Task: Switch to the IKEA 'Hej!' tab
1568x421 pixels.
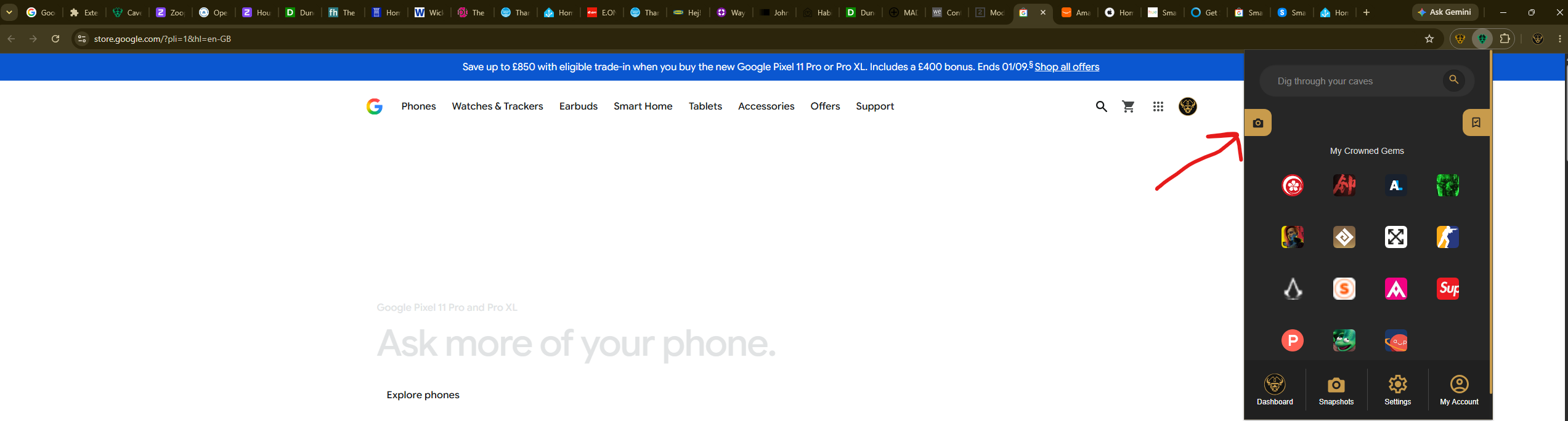Action: [688, 12]
